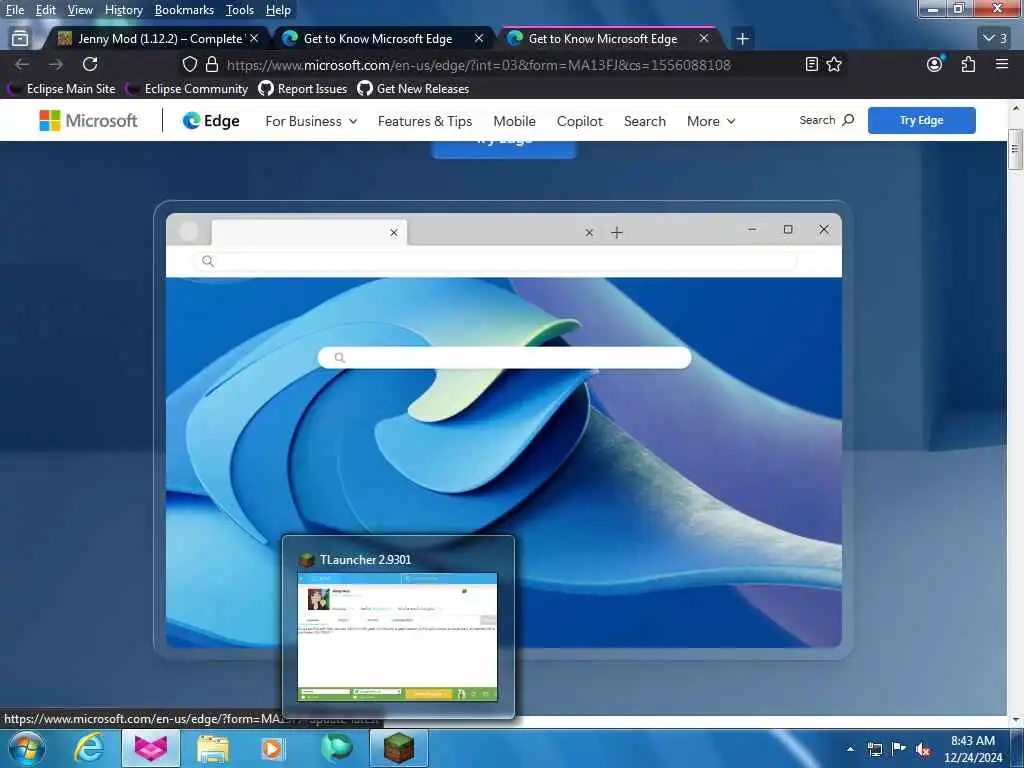
Task: Open the Help menu
Action: click(x=278, y=10)
